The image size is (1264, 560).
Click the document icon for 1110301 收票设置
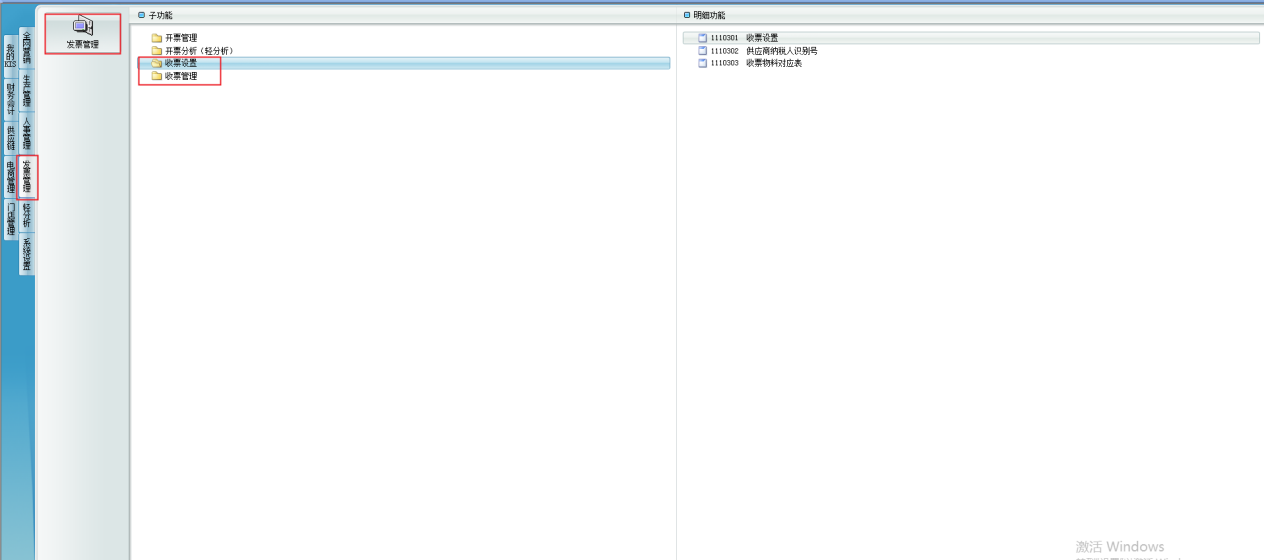tap(702, 38)
